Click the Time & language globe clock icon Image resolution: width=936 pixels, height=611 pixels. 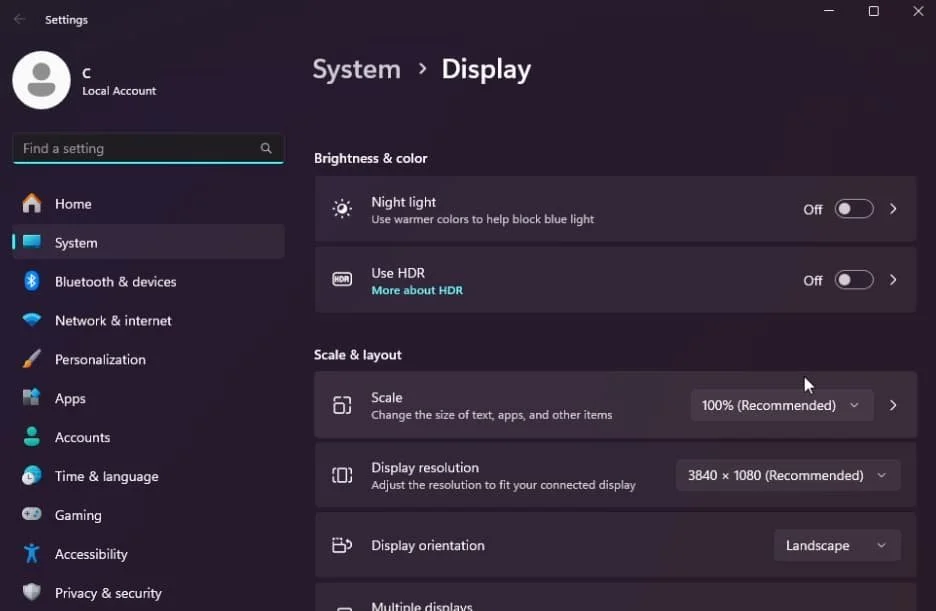[32, 476]
